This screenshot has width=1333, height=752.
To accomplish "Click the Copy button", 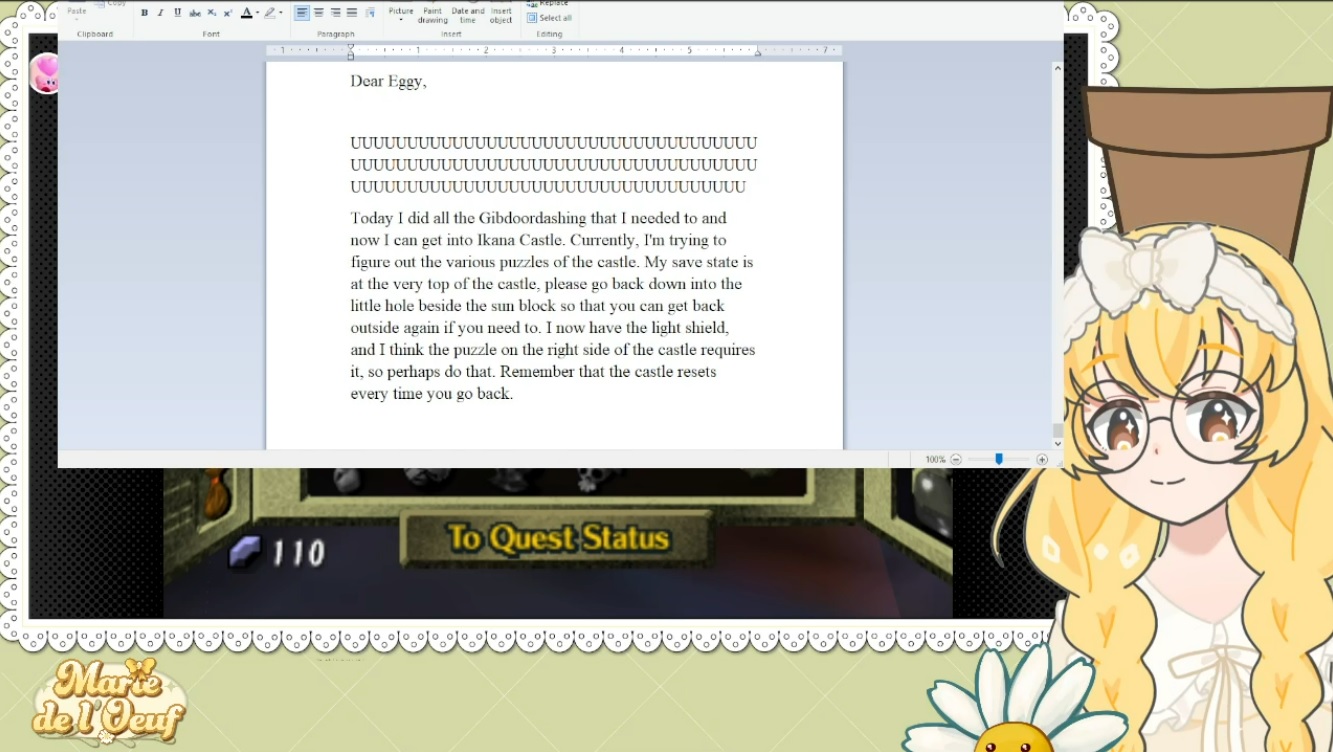I will 112,4.
